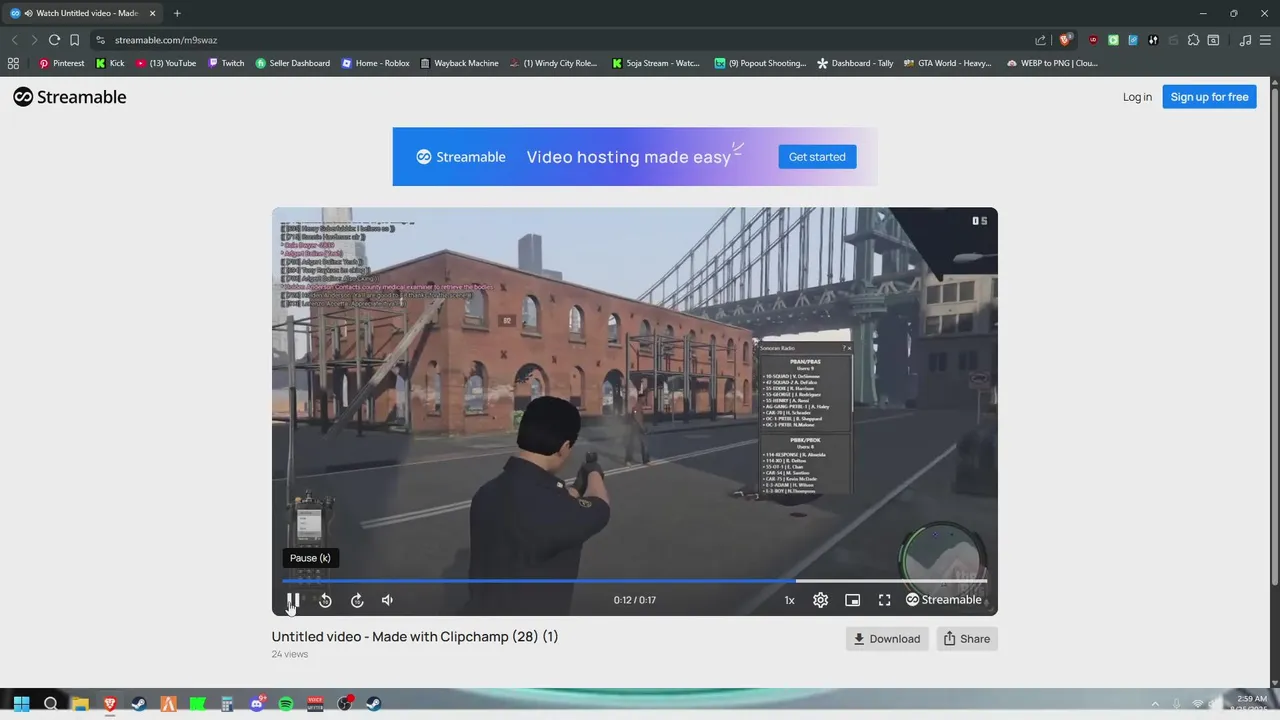Screen dimensions: 1280x720
Task: Open the video settings gear
Action: tap(820, 600)
